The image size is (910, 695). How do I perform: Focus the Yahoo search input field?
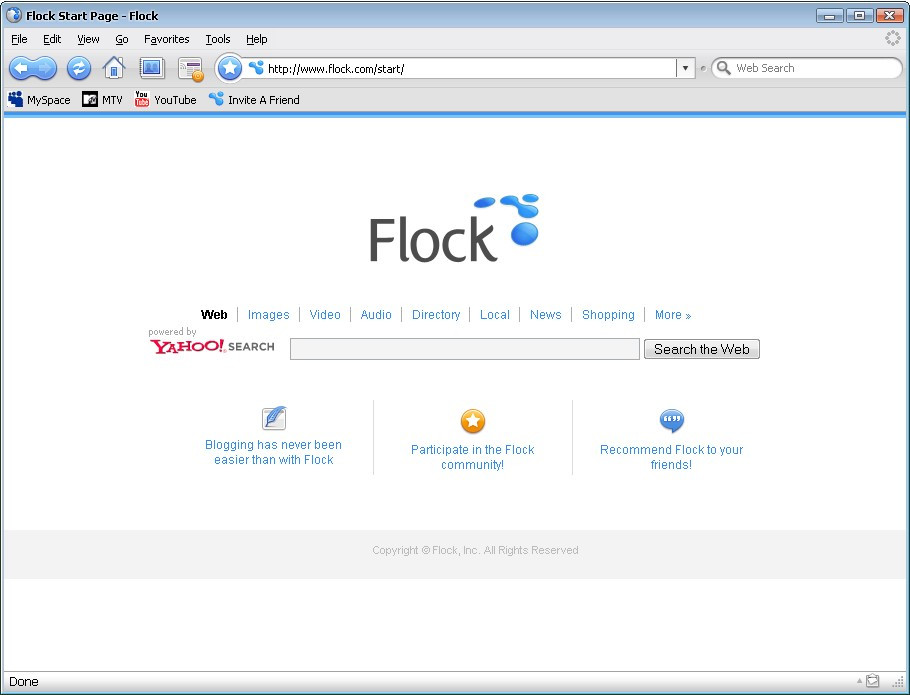coord(465,349)
